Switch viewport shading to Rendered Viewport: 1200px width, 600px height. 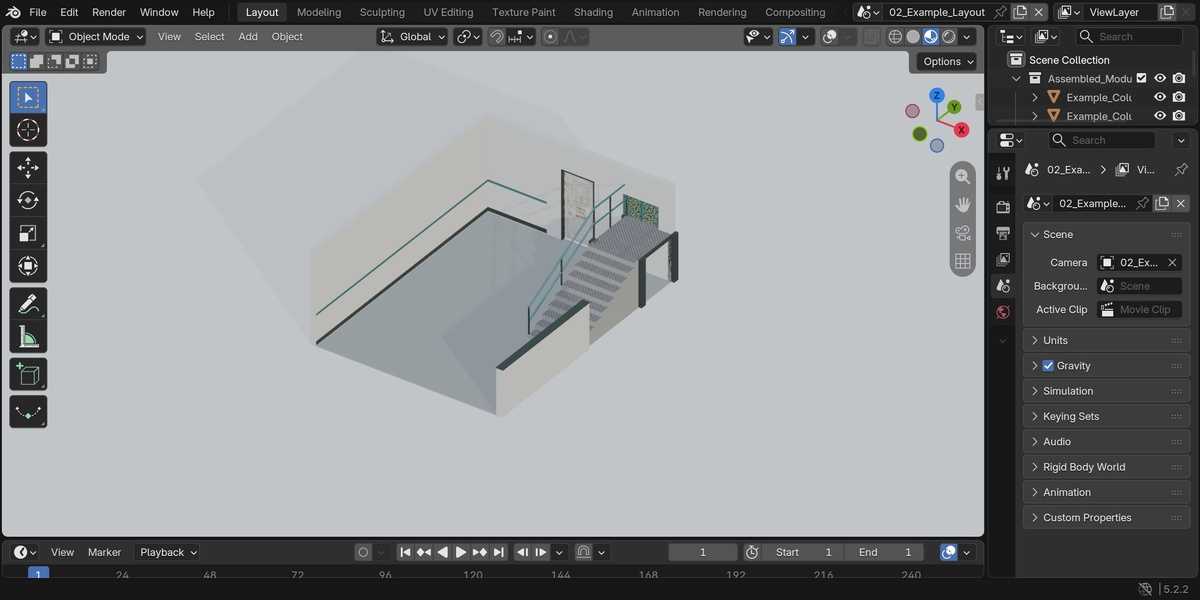(949, 36)
